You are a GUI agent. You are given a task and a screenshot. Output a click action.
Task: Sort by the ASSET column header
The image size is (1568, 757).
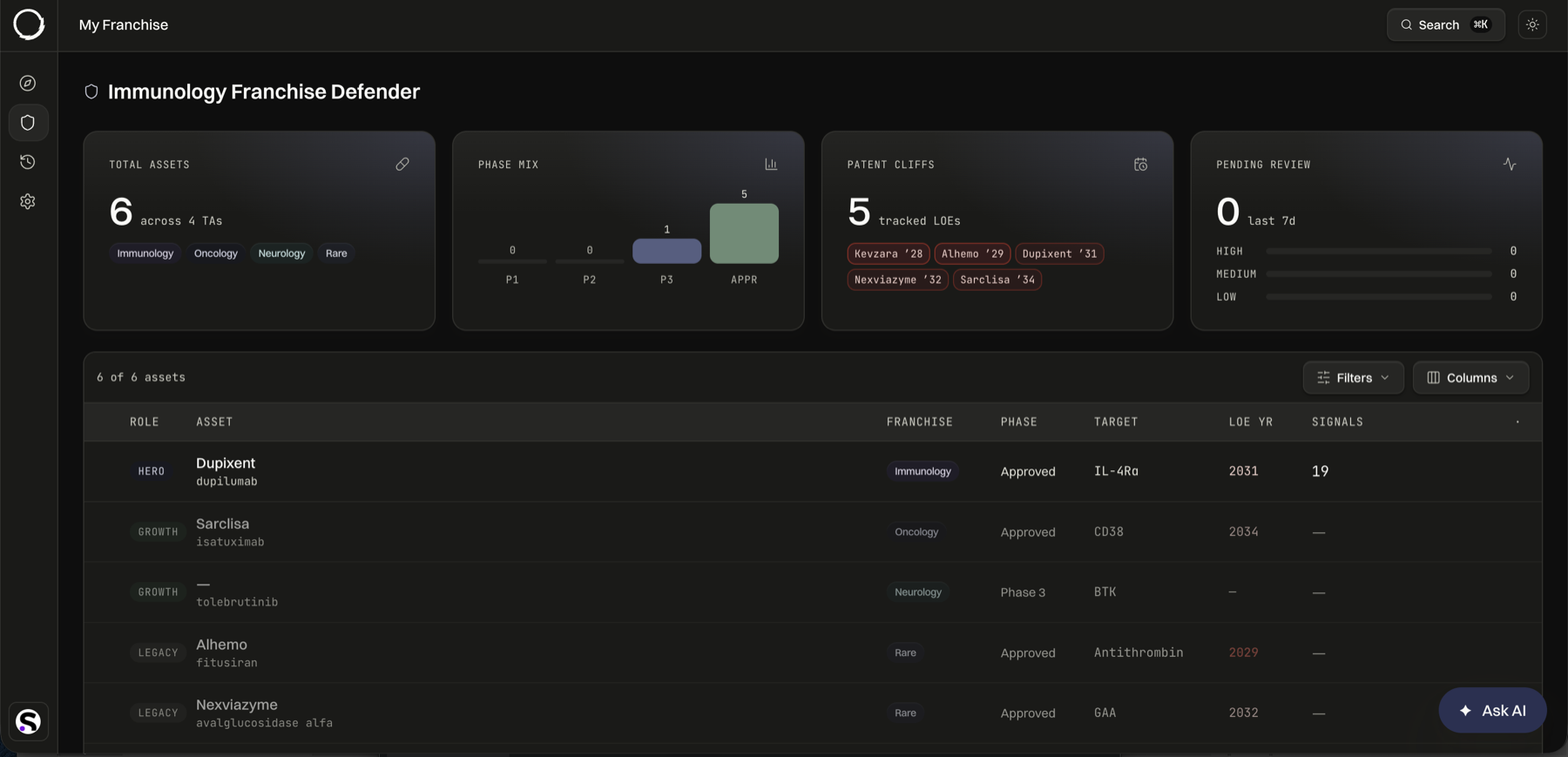pos(214,422)
